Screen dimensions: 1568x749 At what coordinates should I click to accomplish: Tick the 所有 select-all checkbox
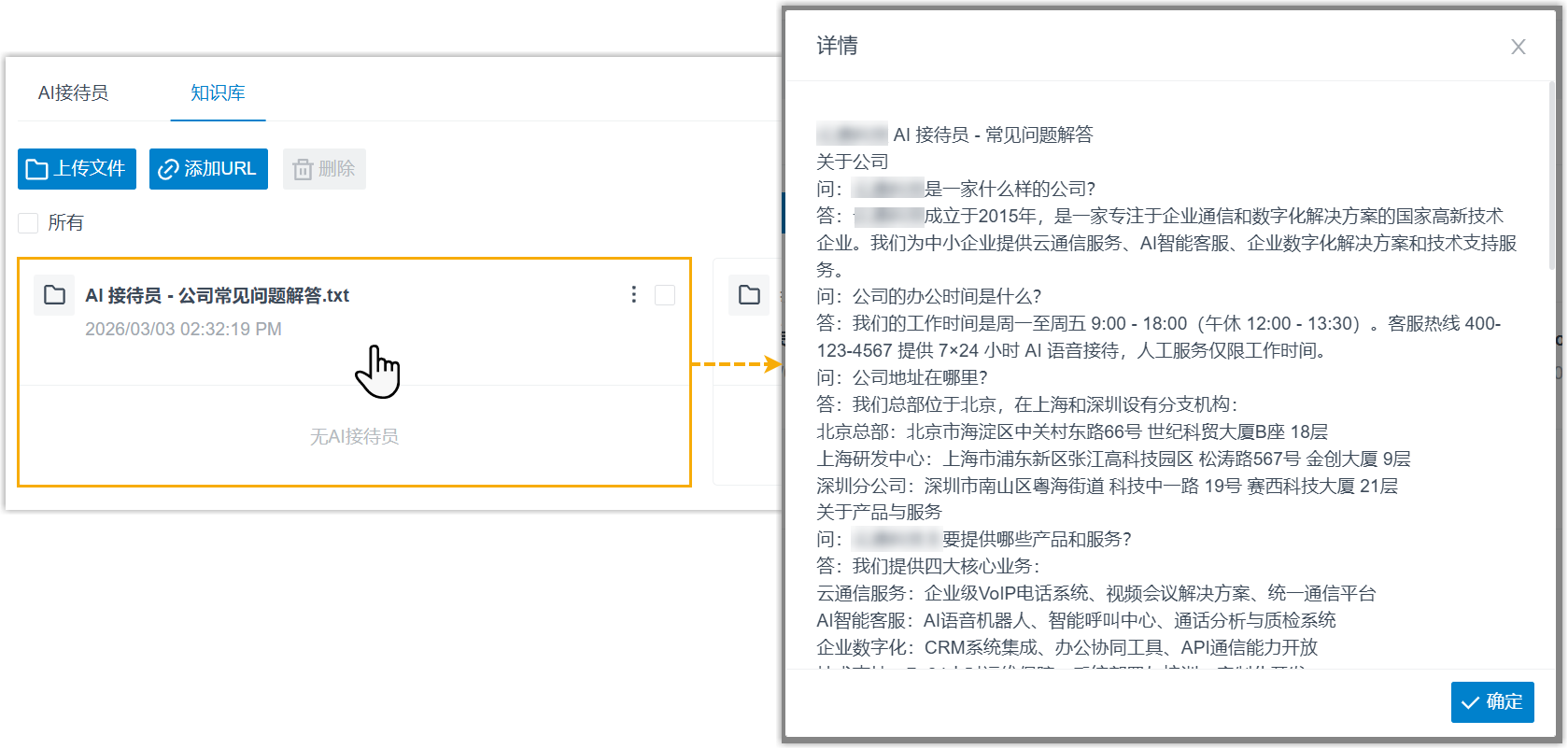pyautogui.click(x=29, y=222)
